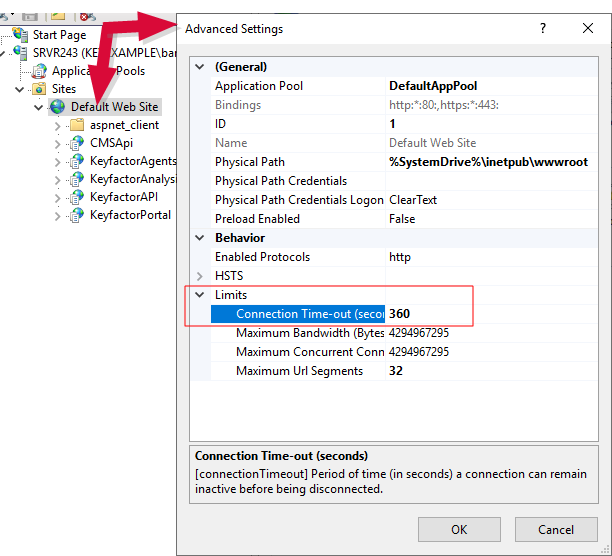Click the Cancel button

(x=555, y=530)
